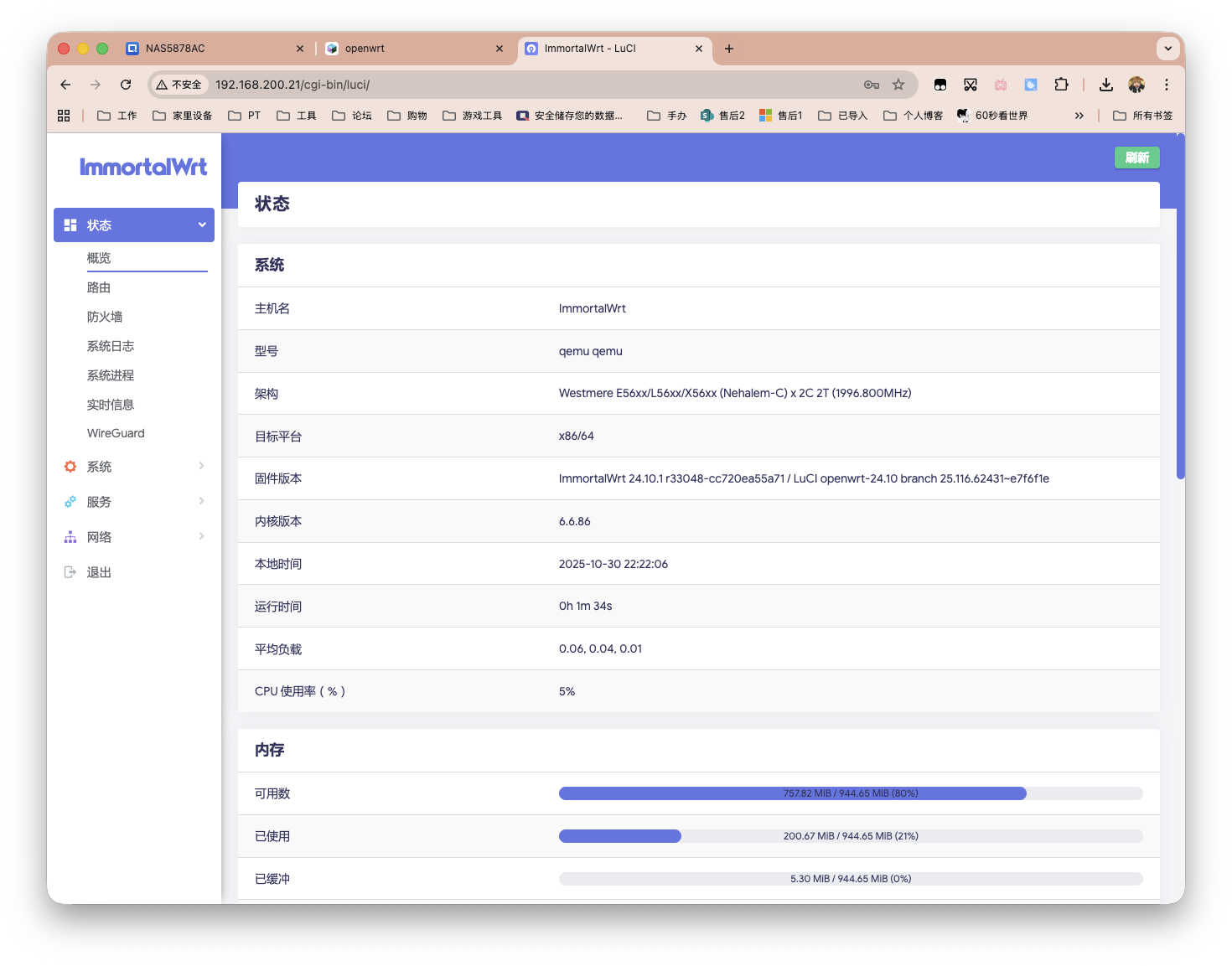
Task: Expand the 网络 submenu chevron
Action: (201, 536)
